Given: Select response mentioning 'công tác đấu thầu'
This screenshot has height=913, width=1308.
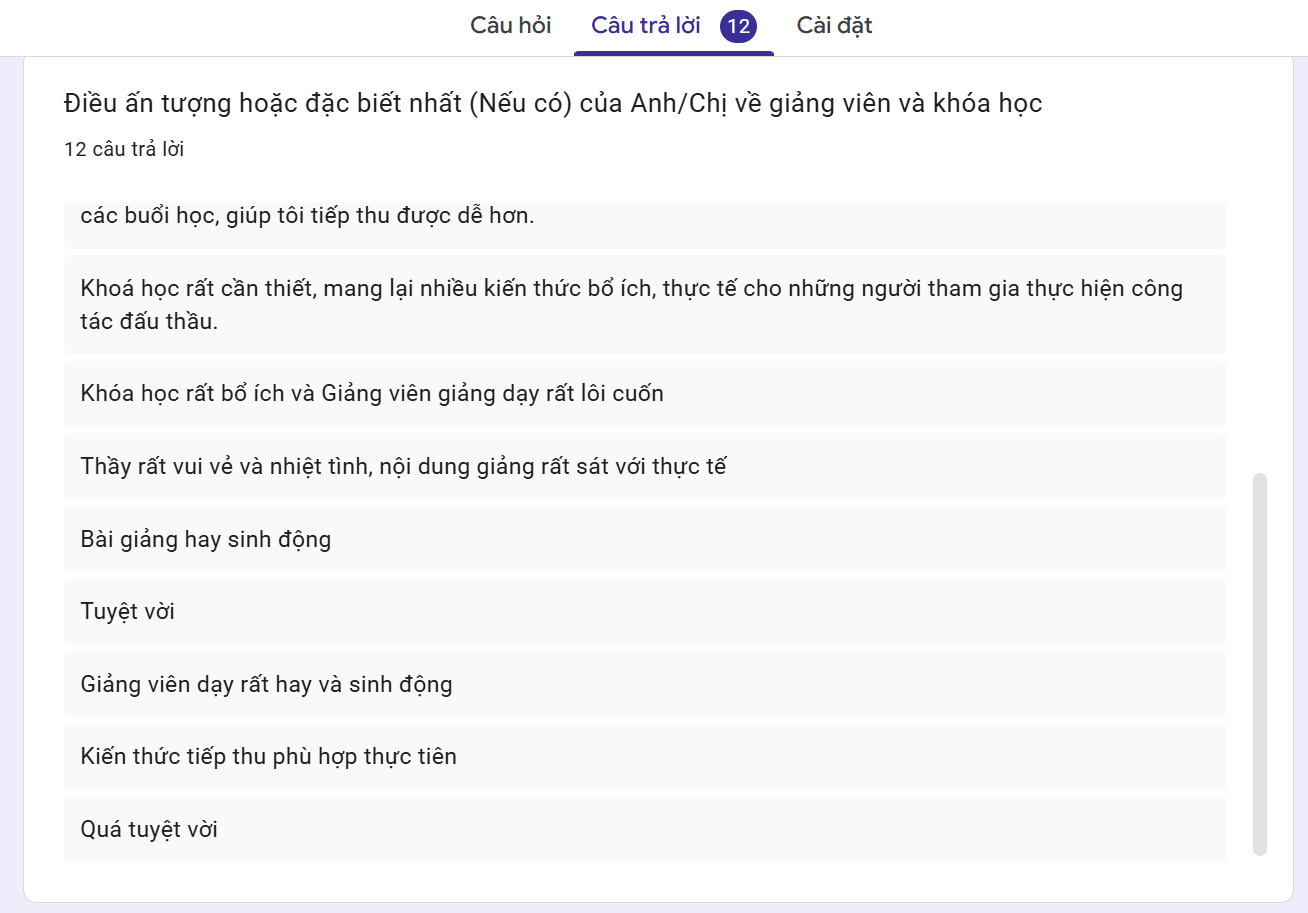Looking at the screenshot, I should pos(645,304).
